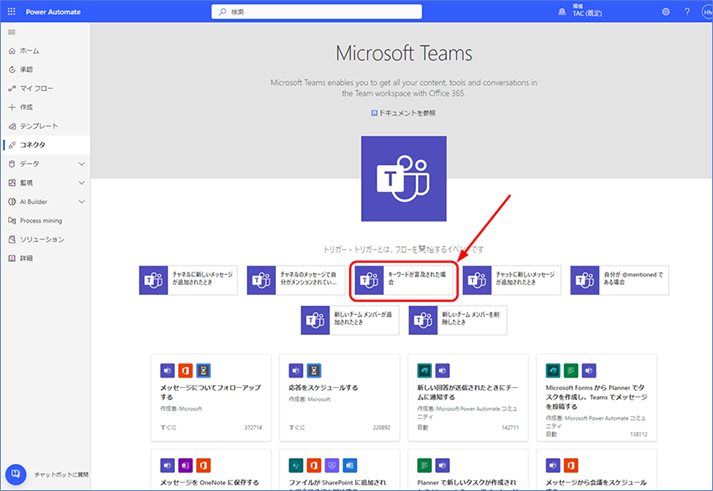Screen dimensions: 713x491
Task: Open the settings gear in top bar
Action: (666, 12)
